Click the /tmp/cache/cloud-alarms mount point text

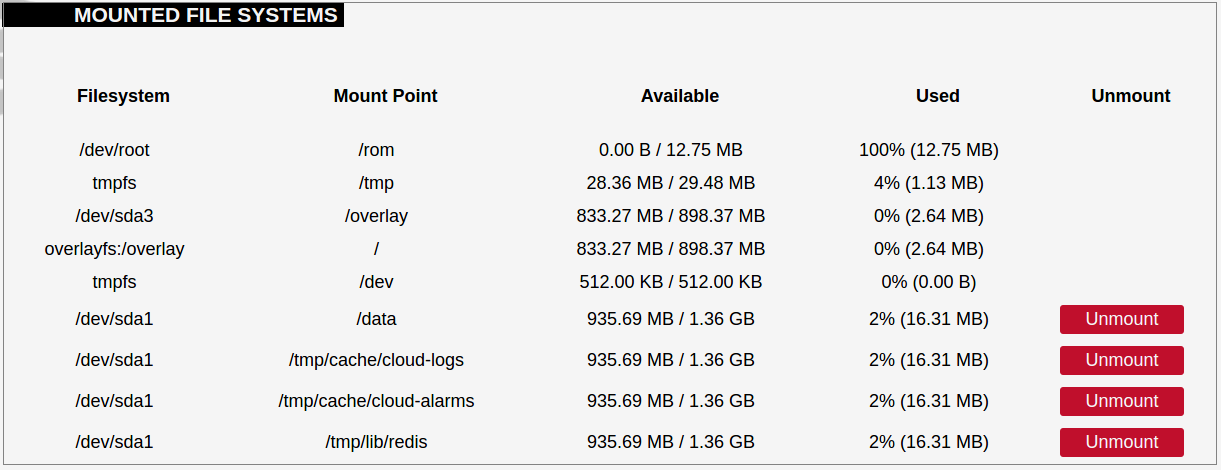[376, 401]
